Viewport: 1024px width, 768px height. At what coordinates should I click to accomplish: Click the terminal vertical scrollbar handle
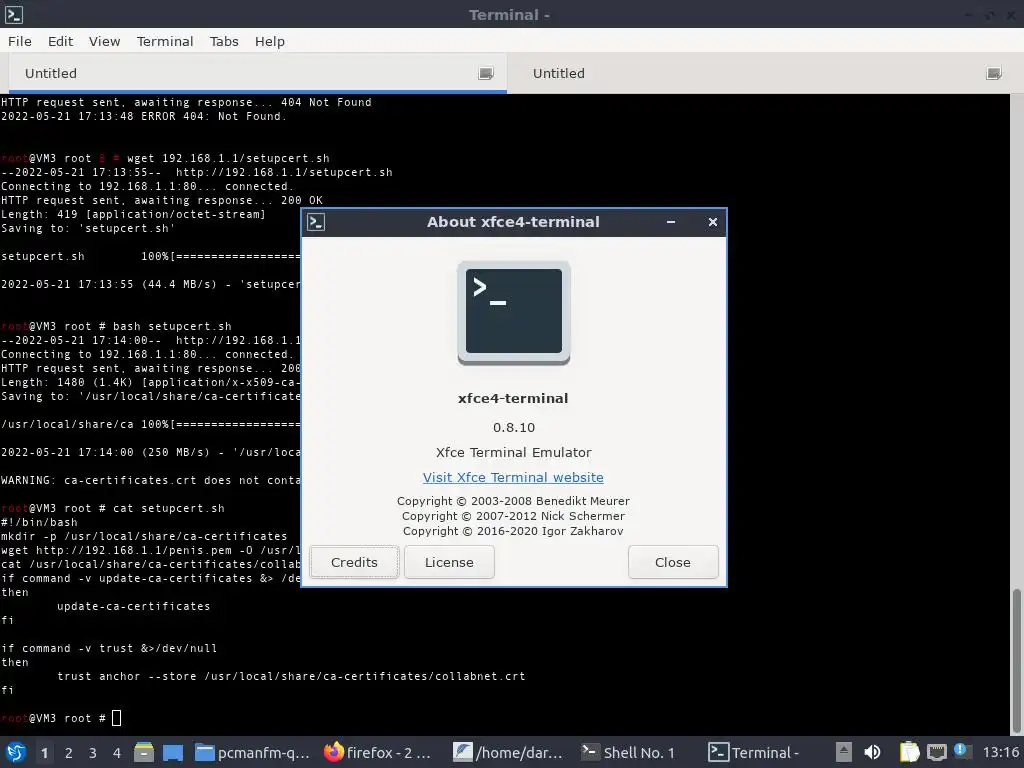point(1017,660)
